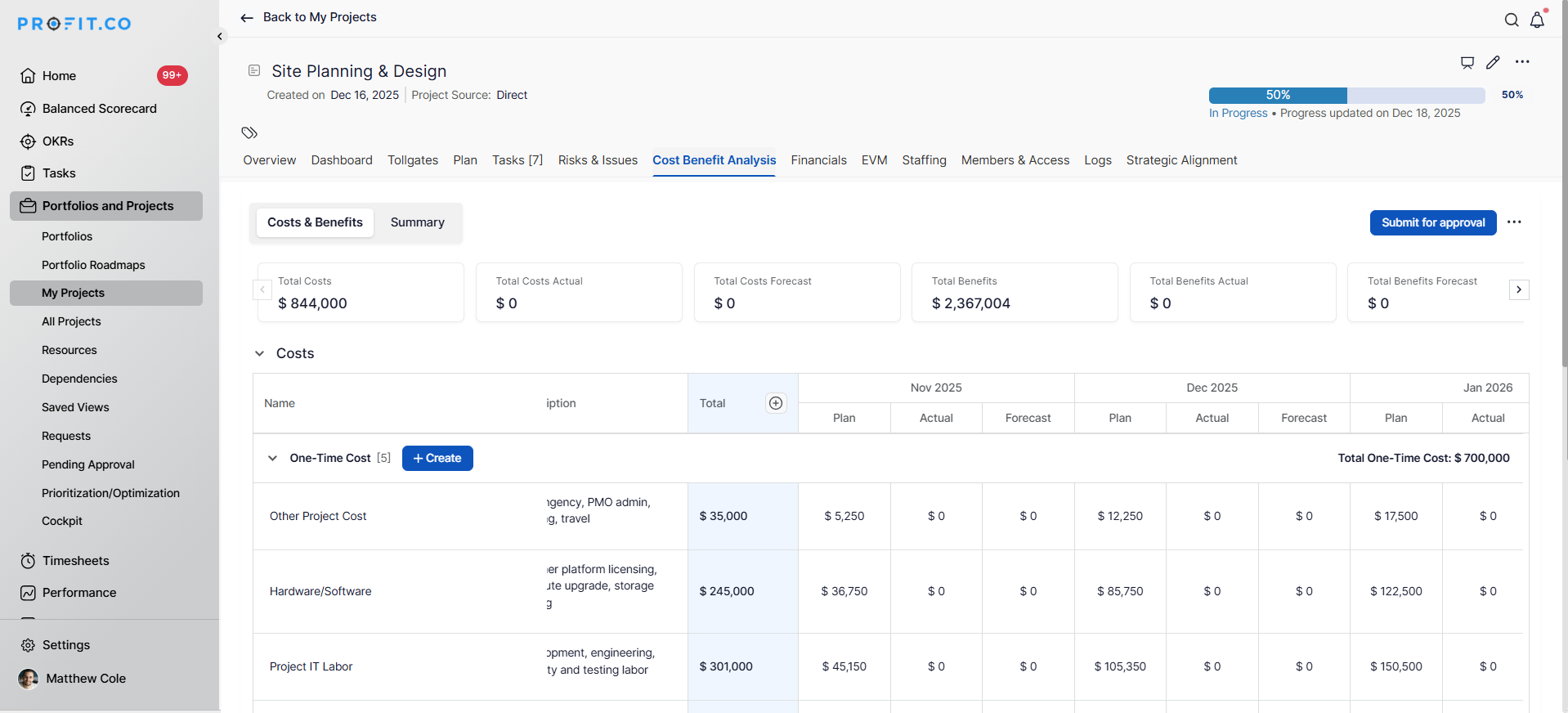Viewport: 1568px width, 713px height.
Task: Open project header three-dot menu
Action: point(1522,62)
